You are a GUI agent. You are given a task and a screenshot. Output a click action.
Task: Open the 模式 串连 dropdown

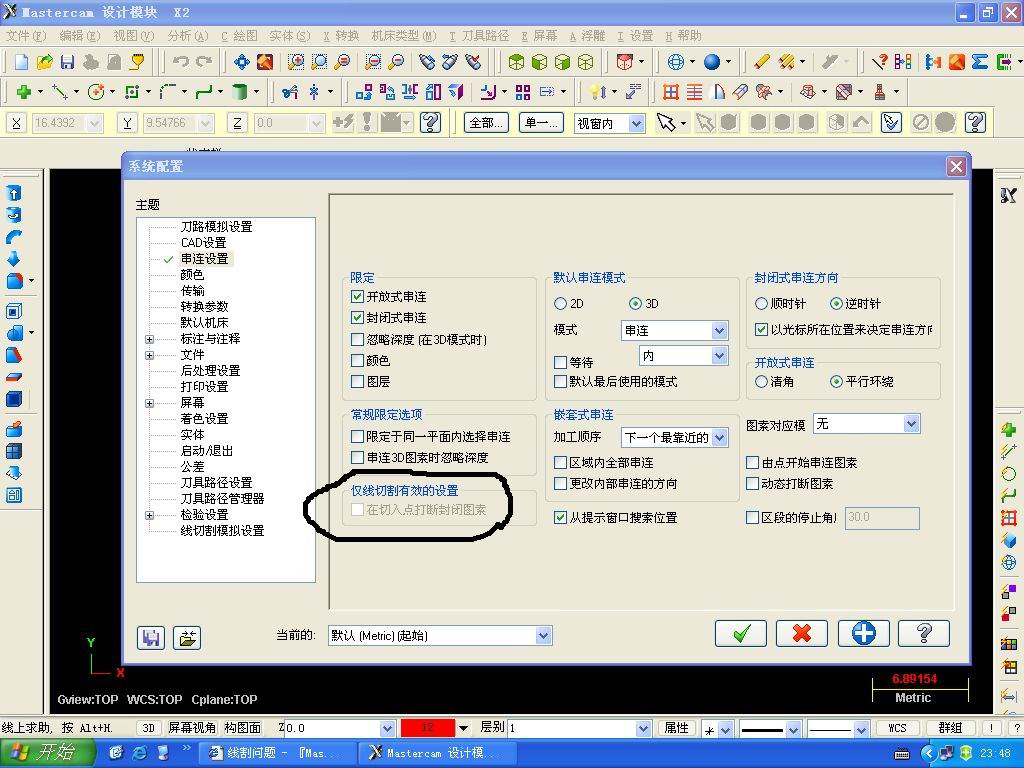click(x=719, y=331)
